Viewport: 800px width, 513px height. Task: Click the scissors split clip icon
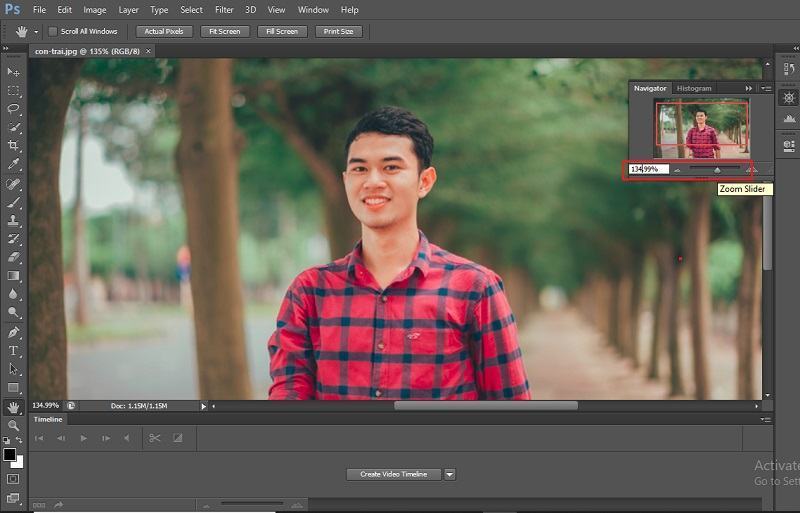tap(155, 438)
